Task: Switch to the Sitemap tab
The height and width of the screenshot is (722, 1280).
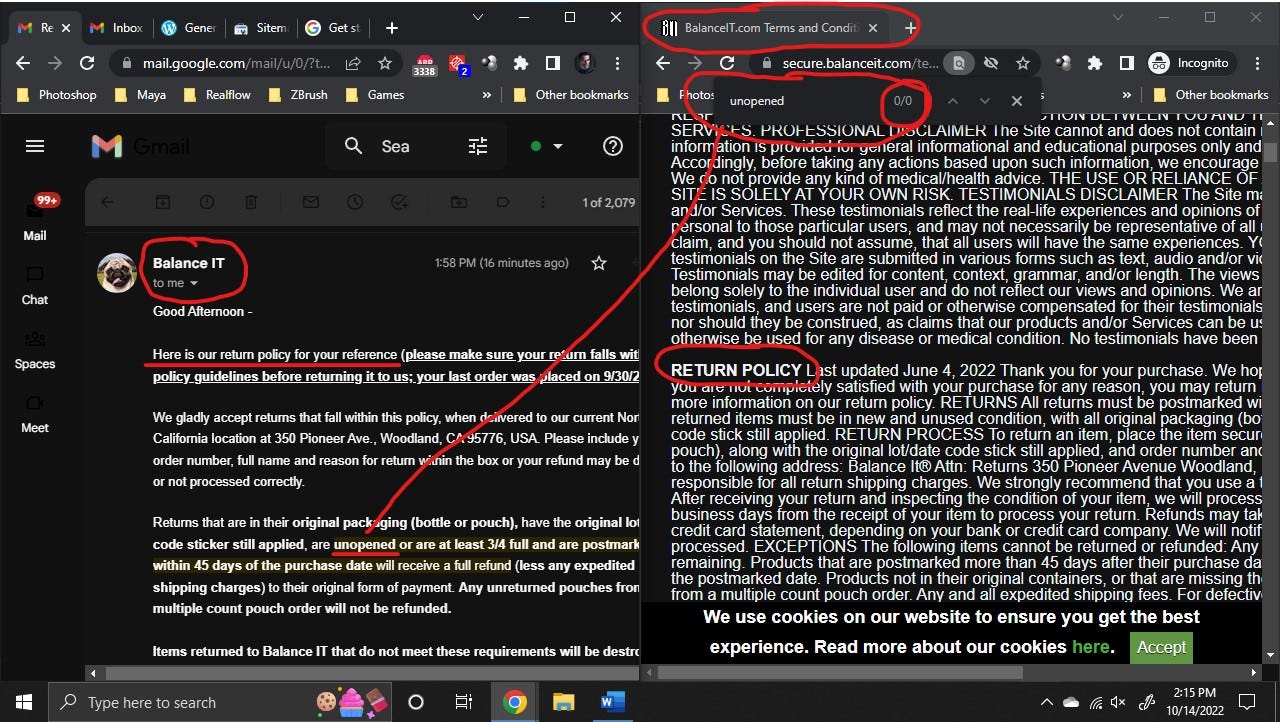Action: click(261, 28)
